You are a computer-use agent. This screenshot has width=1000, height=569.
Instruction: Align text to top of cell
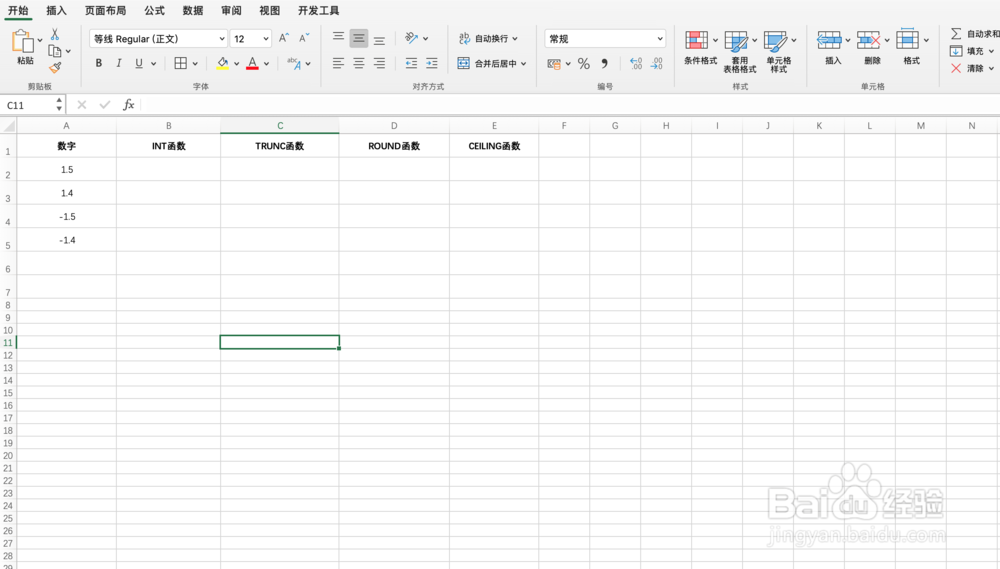pos(339,38)
